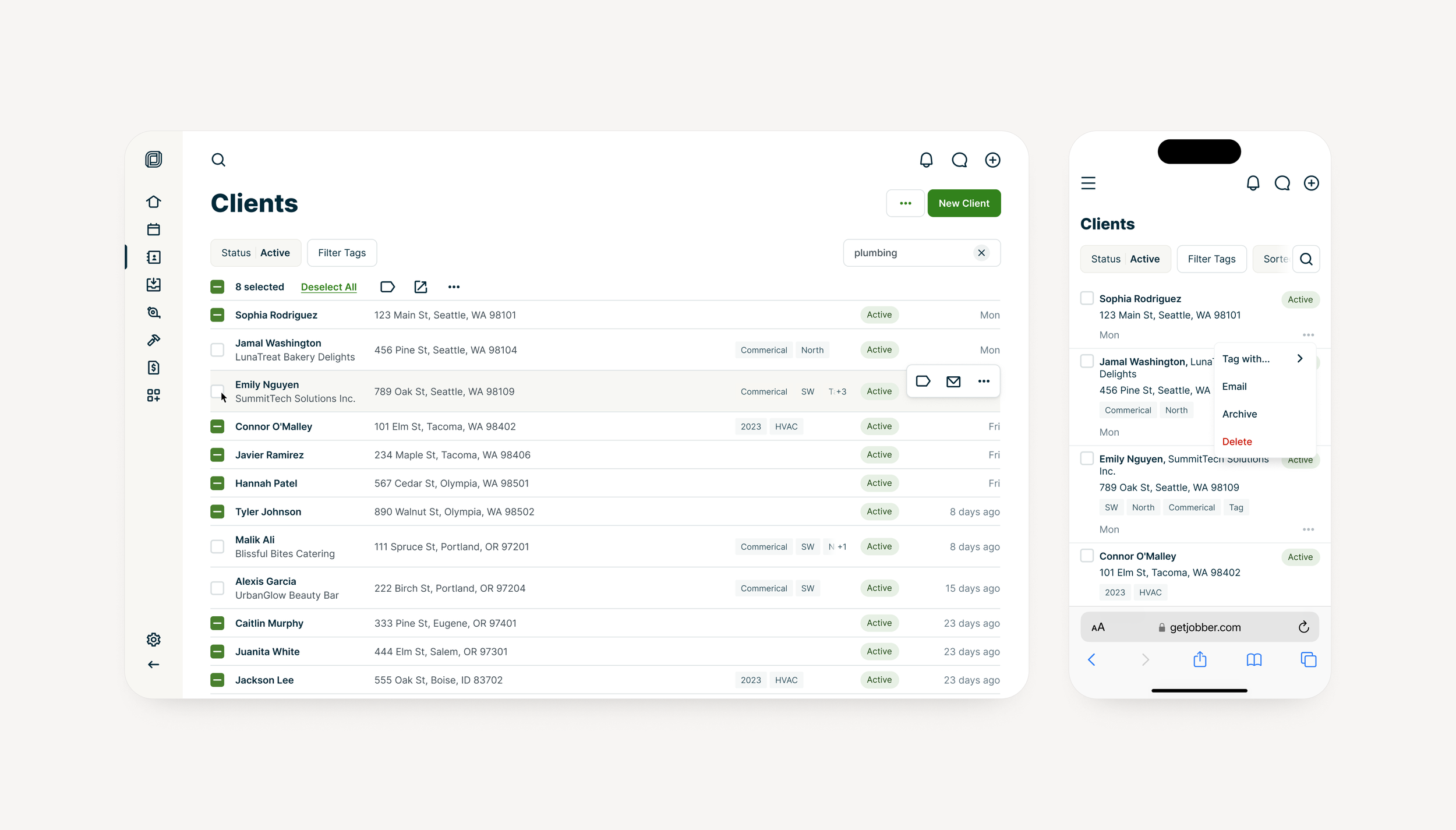Check Malik Ali's checkbox
Viewport: 1456px width, 830px height.
tap(217, 546)
